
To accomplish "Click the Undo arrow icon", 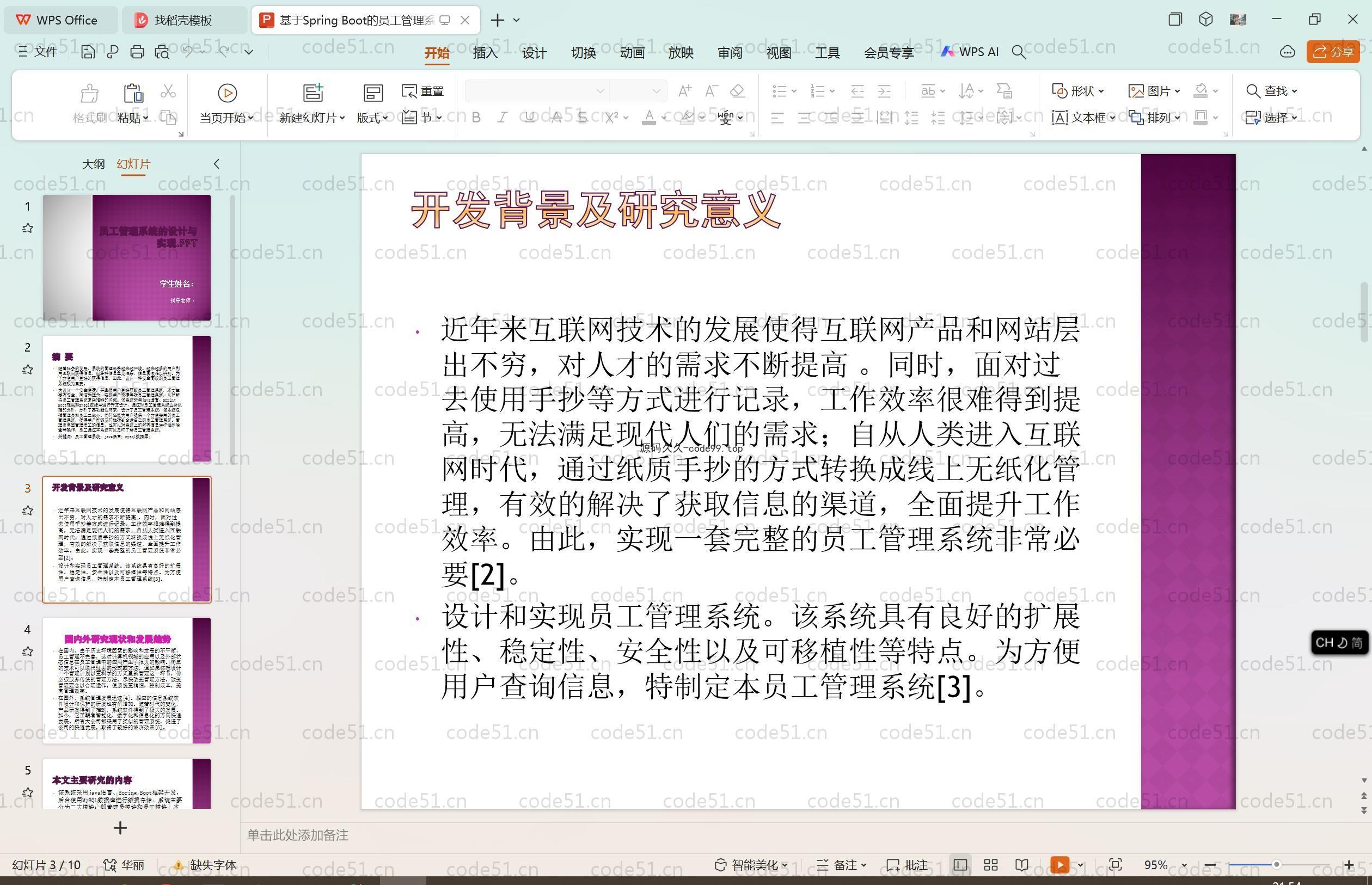I will (x=188, y=52).
